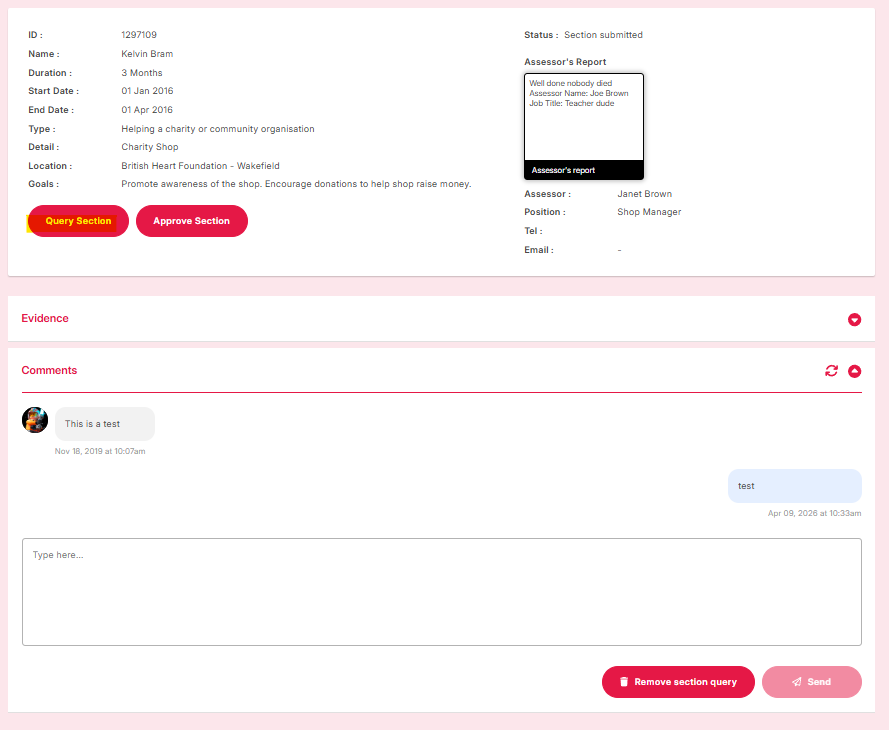Click the commenter's avatar picture
This screenshot has width=889, height=730.
pos(35,420)
